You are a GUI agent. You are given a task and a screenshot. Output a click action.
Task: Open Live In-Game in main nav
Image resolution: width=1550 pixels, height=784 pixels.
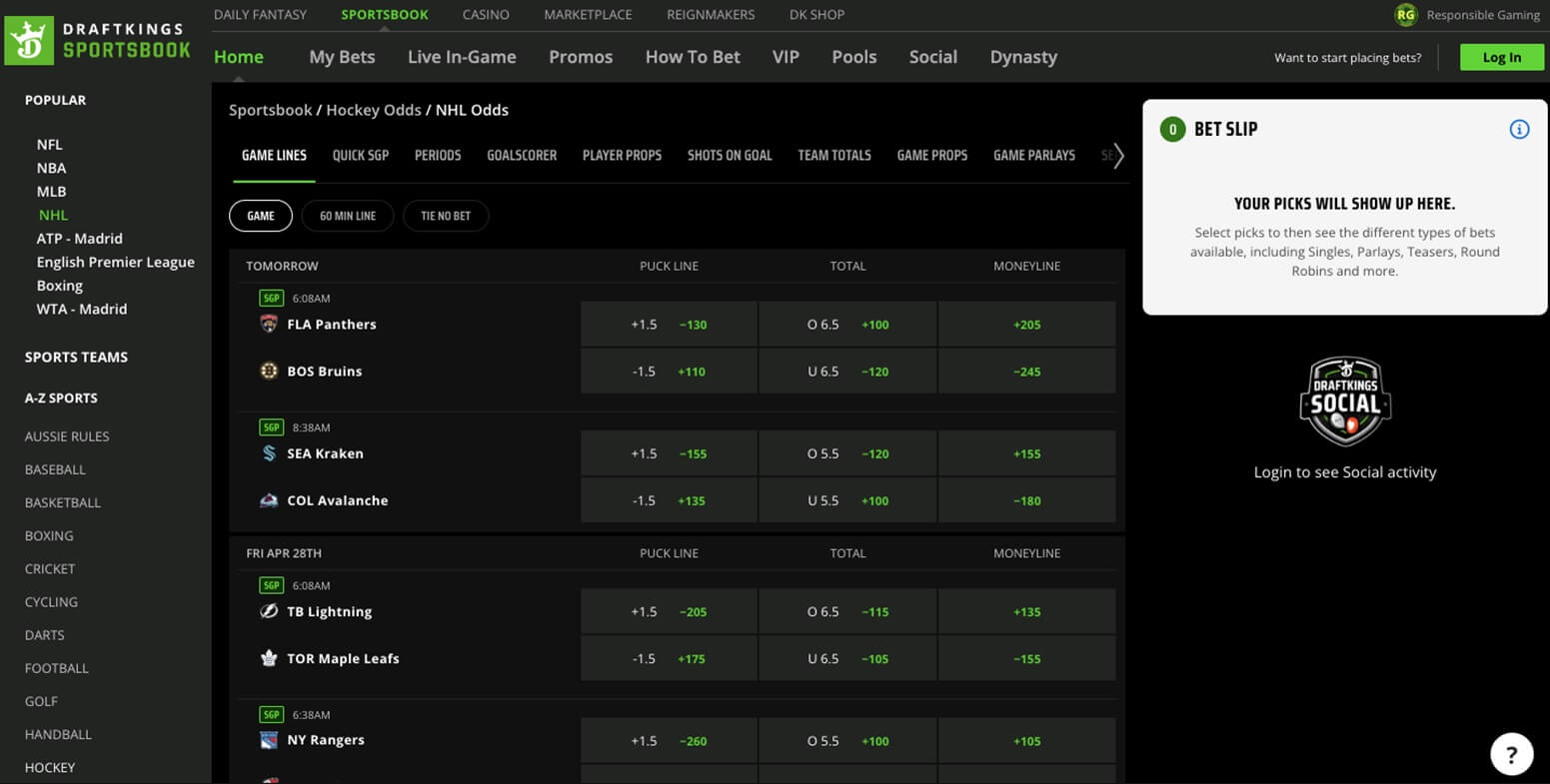point(462,57)
